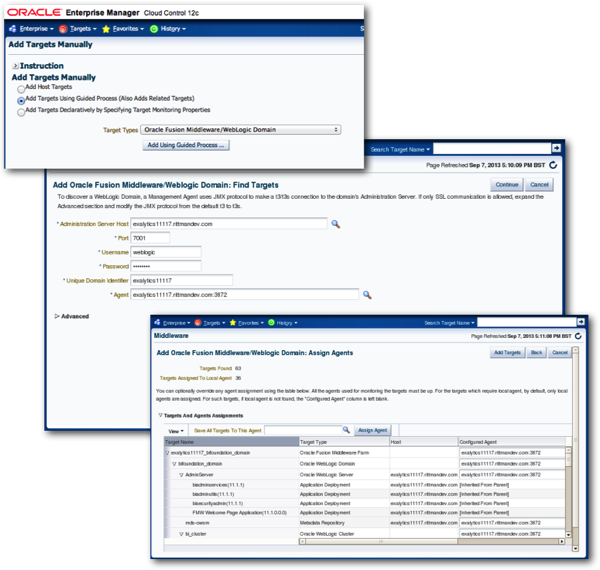Select Add Targets Using Guided Process radio option
Image resolution: width=600 pixels, height=570 pixels.
click(21, 101)
